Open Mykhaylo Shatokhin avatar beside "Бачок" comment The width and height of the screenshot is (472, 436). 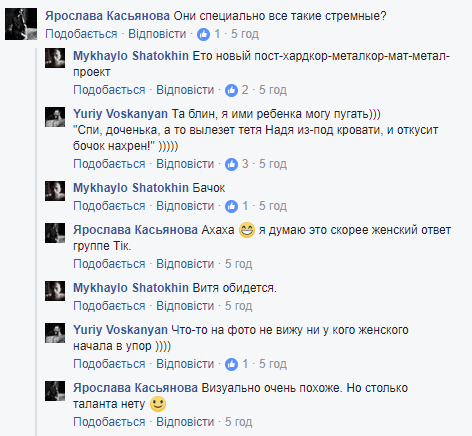click(55, 191)
